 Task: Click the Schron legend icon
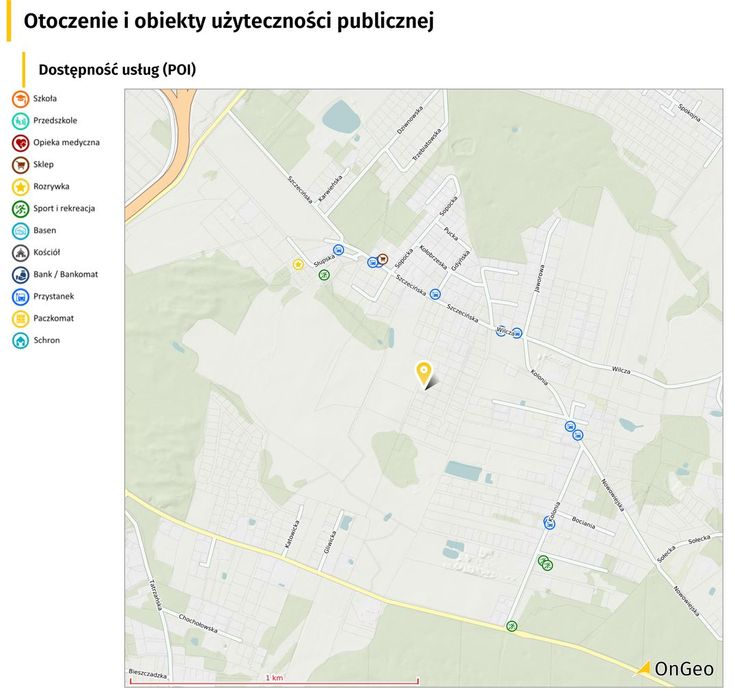click(x=21, y=341)
